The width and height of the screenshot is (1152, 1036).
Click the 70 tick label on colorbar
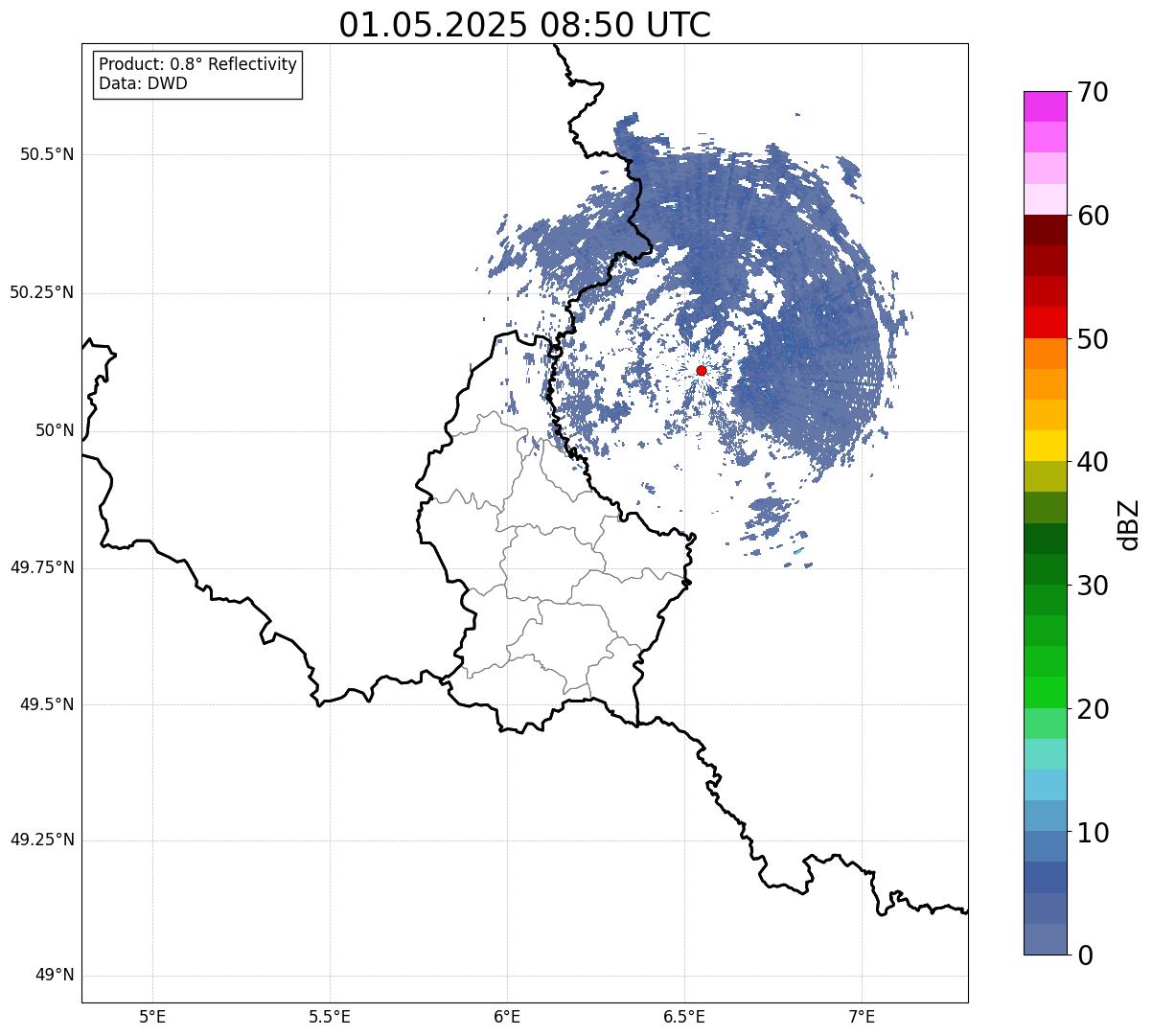1093,92
